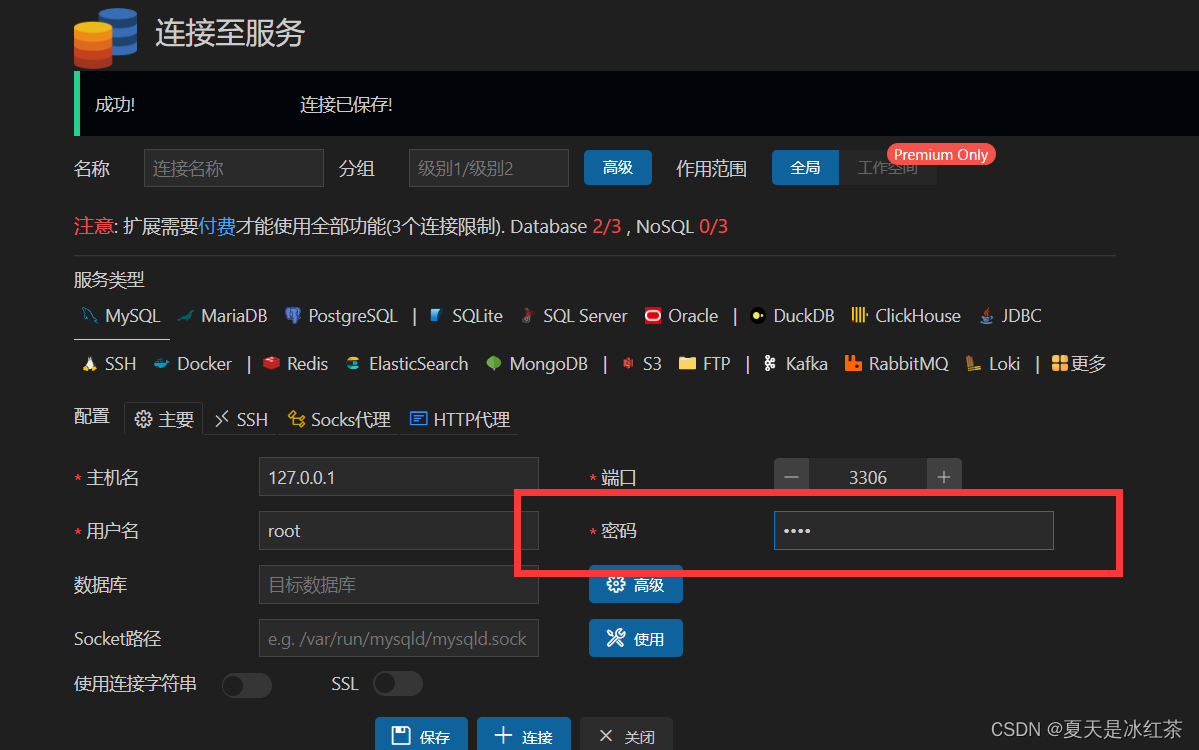Pick the FTP service type
Screen dimensions: 1199x750
coord(704,364)
